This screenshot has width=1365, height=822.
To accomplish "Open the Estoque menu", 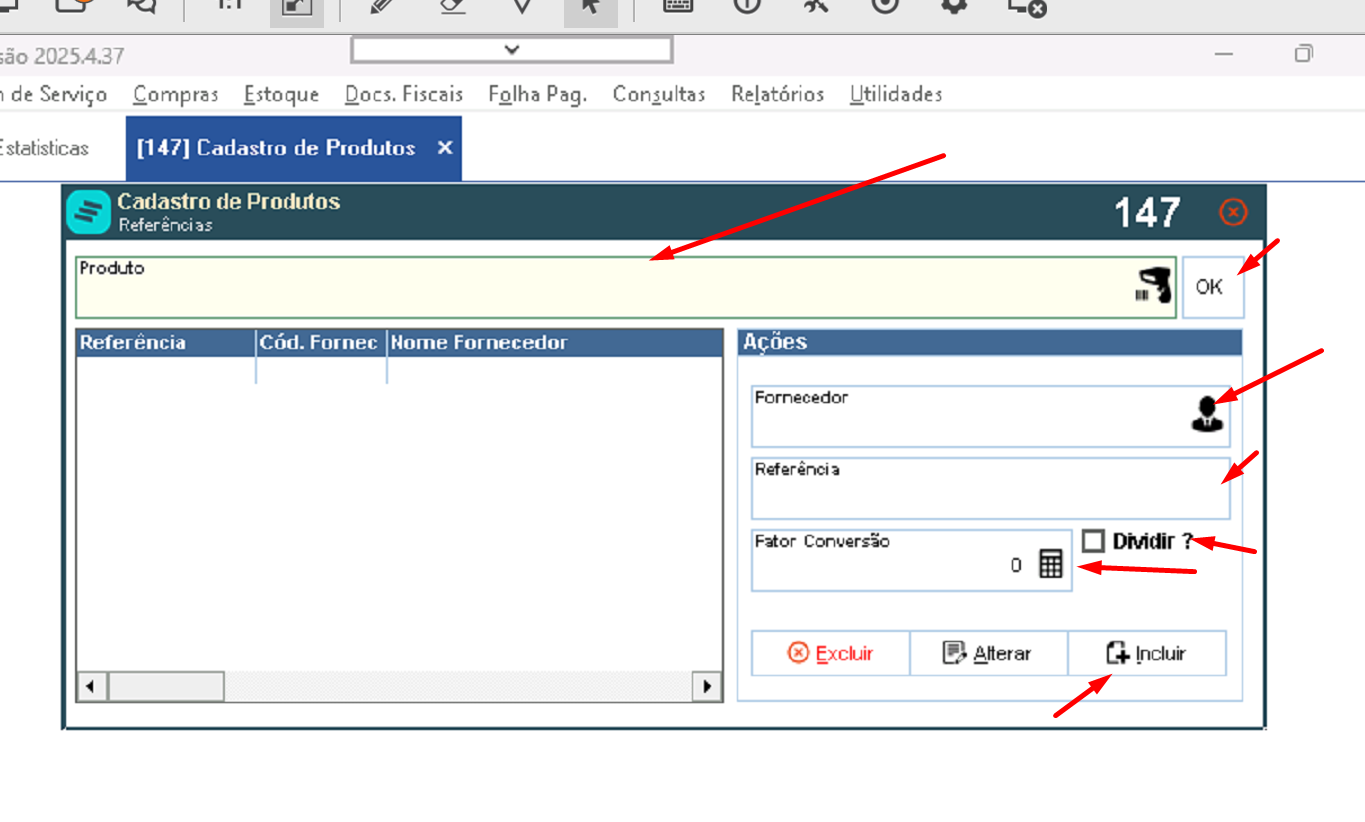I will (281, 94).
